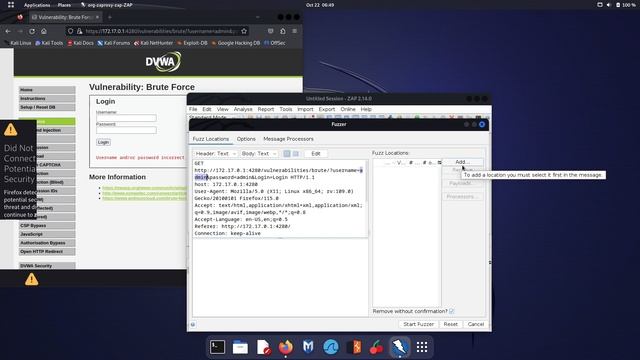Open the Kali NetHunter bookmark
Image resolution: width=640 pixels, height=360 pixels.
click(154, 43)
